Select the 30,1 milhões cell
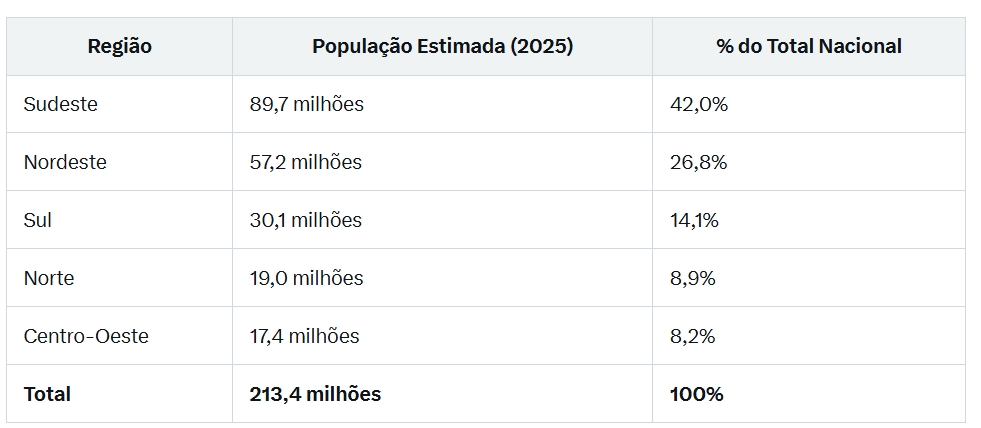981x428 pixels. (x=306, y=220)
